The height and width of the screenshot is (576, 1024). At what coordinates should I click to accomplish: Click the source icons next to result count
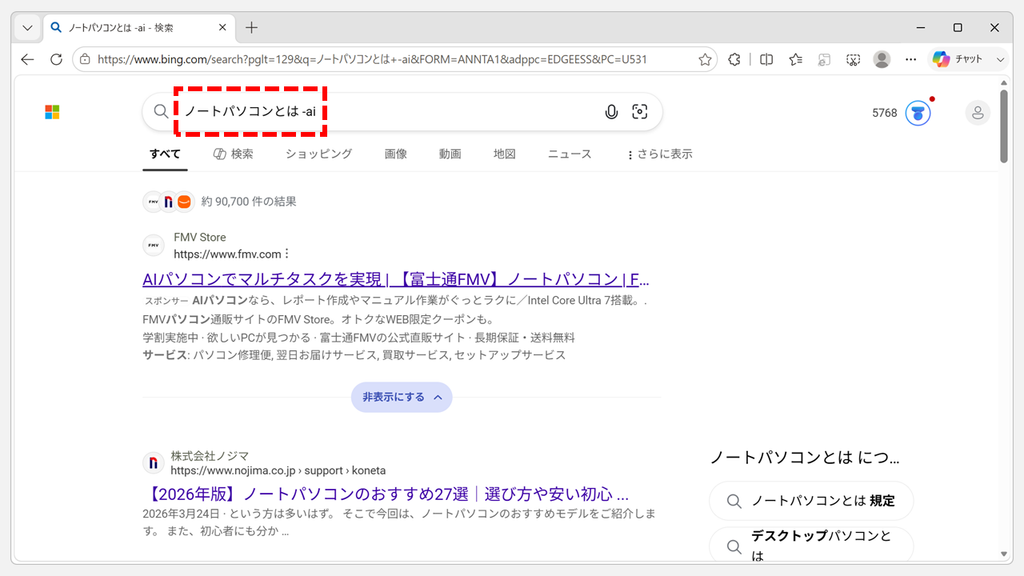(168, 202)
